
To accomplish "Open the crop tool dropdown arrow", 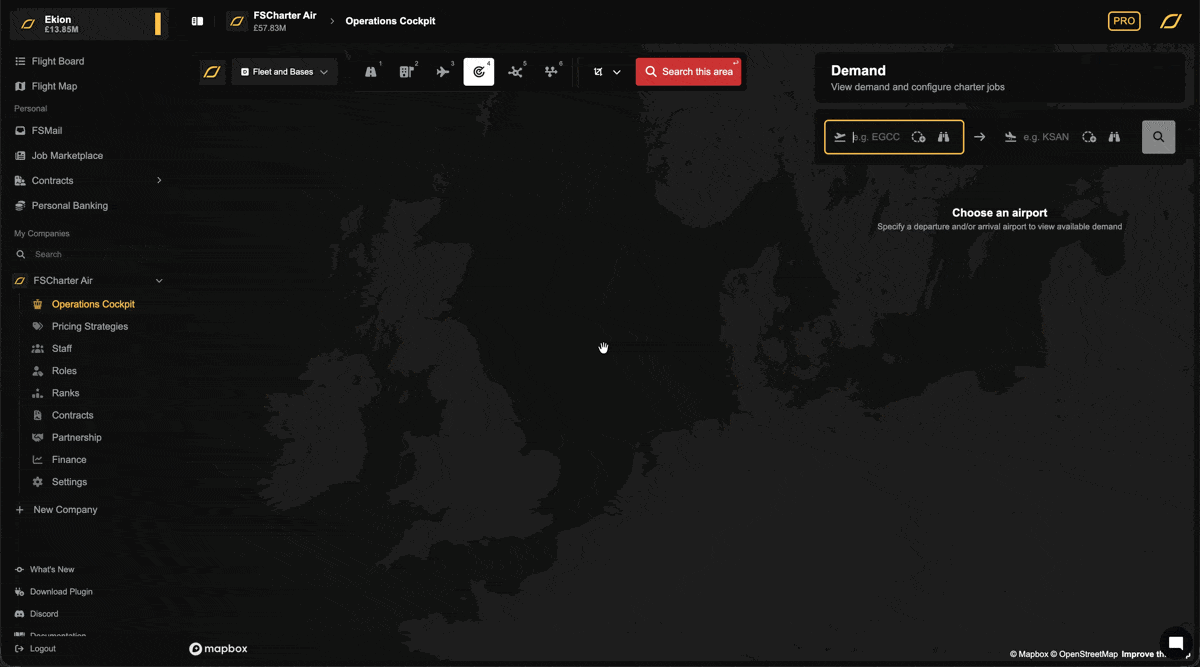I will coord(617,72).
